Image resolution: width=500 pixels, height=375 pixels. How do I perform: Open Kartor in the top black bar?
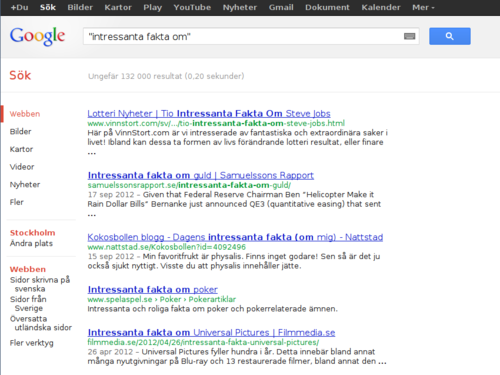[118, 7]
